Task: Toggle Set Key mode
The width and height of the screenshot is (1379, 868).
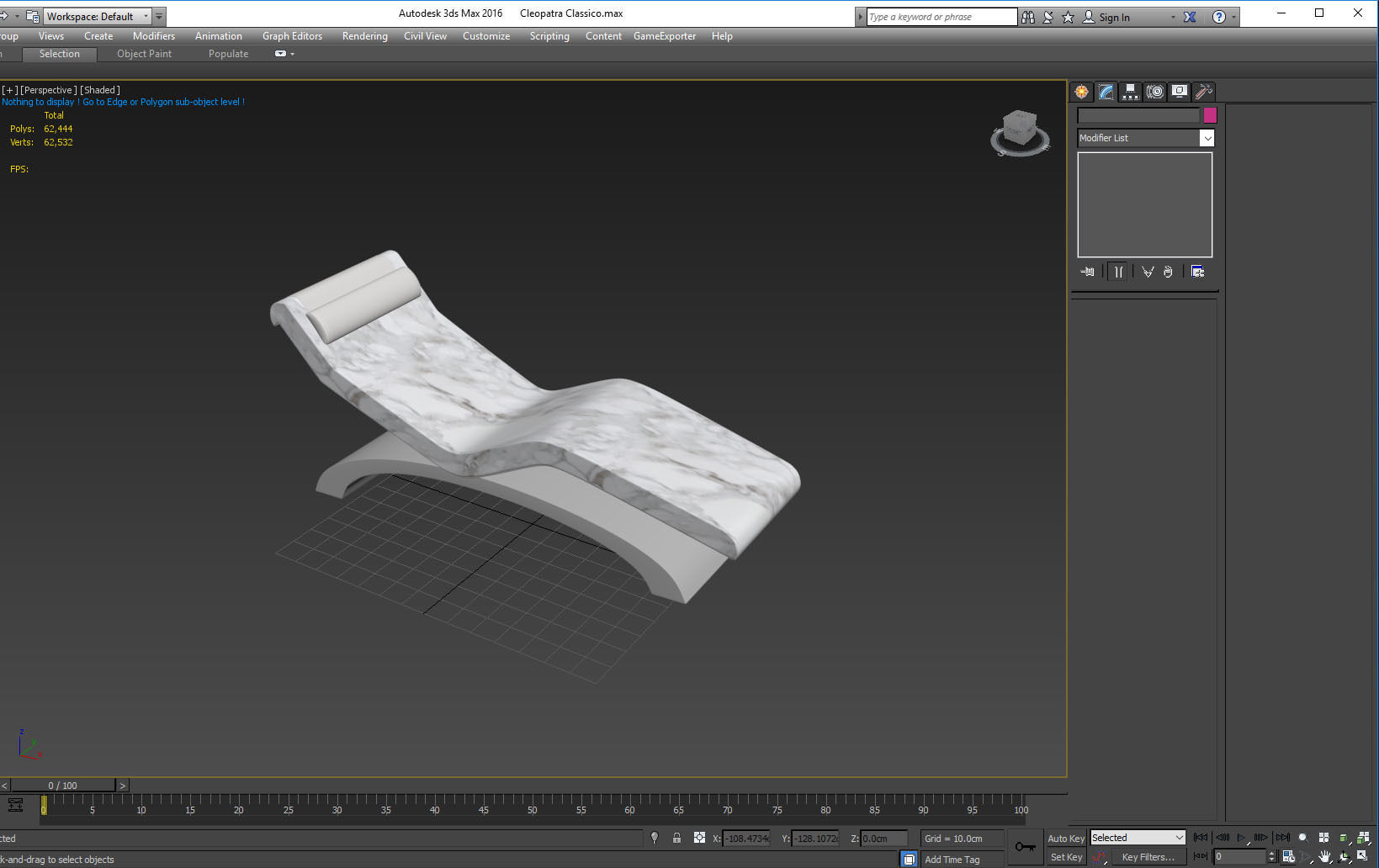Action: coord(1066,857)
